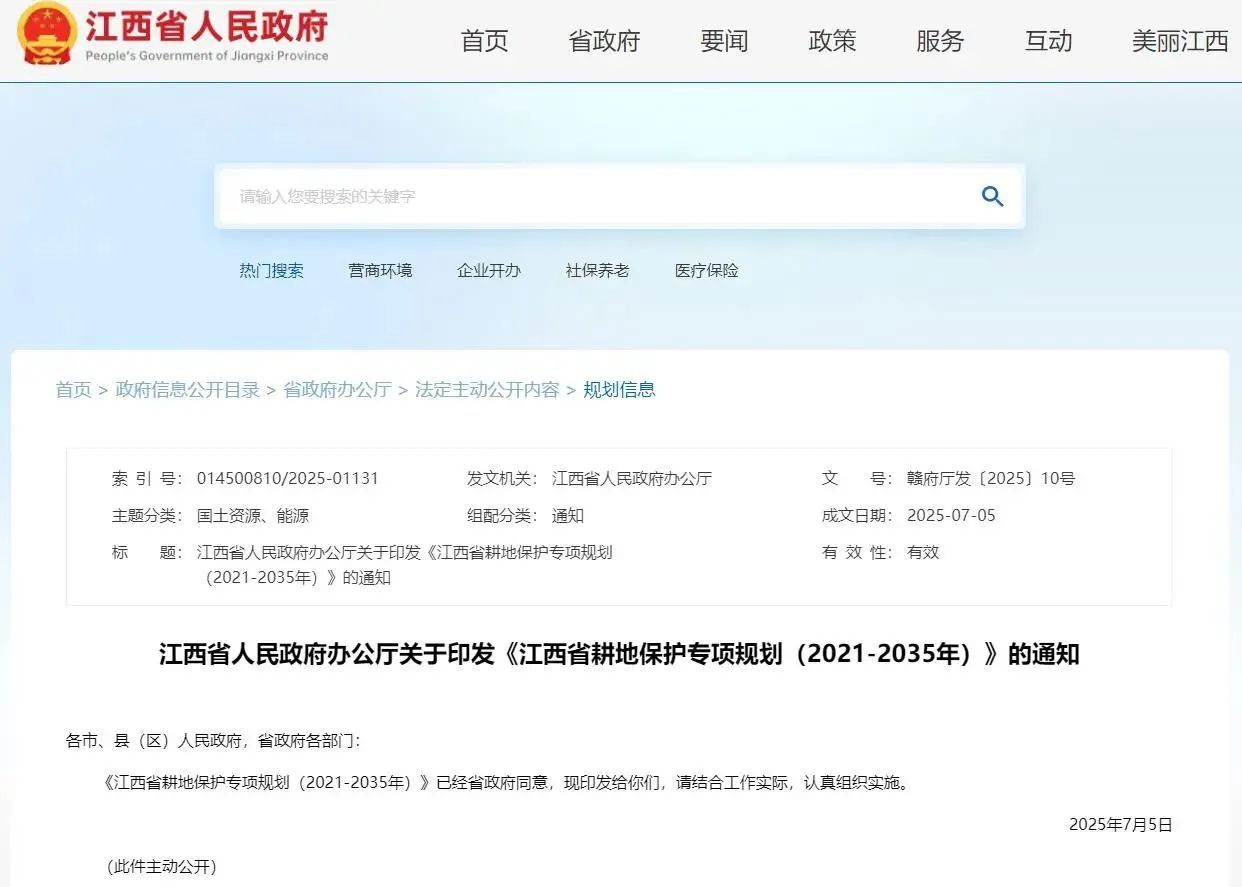1242x887 pixels.
Task: Open the 省政府 navigation menu
Action: pos(604,41)
